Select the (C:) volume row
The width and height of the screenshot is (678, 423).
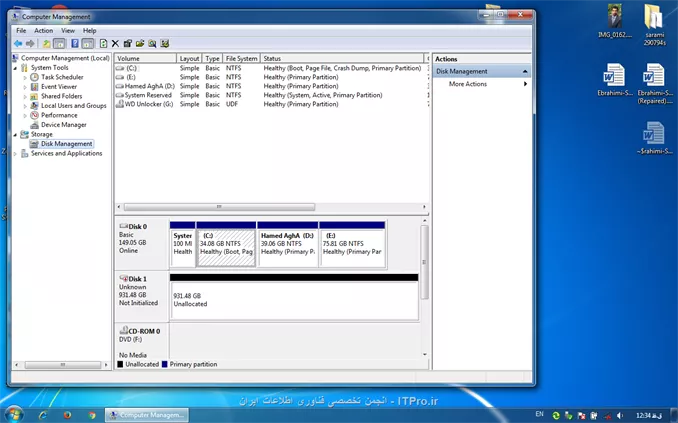(271, 68)
